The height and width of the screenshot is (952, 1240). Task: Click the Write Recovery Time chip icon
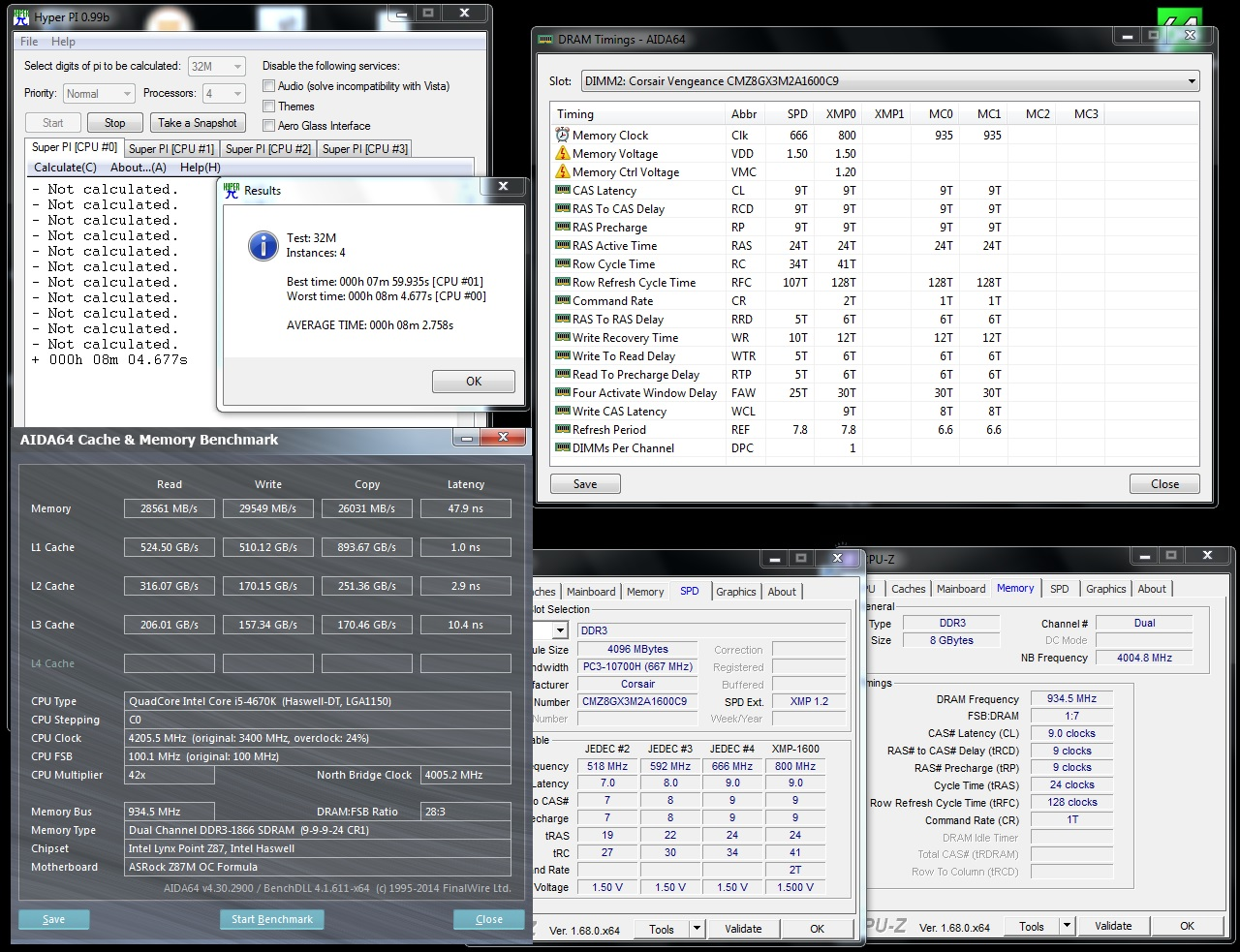563,337
